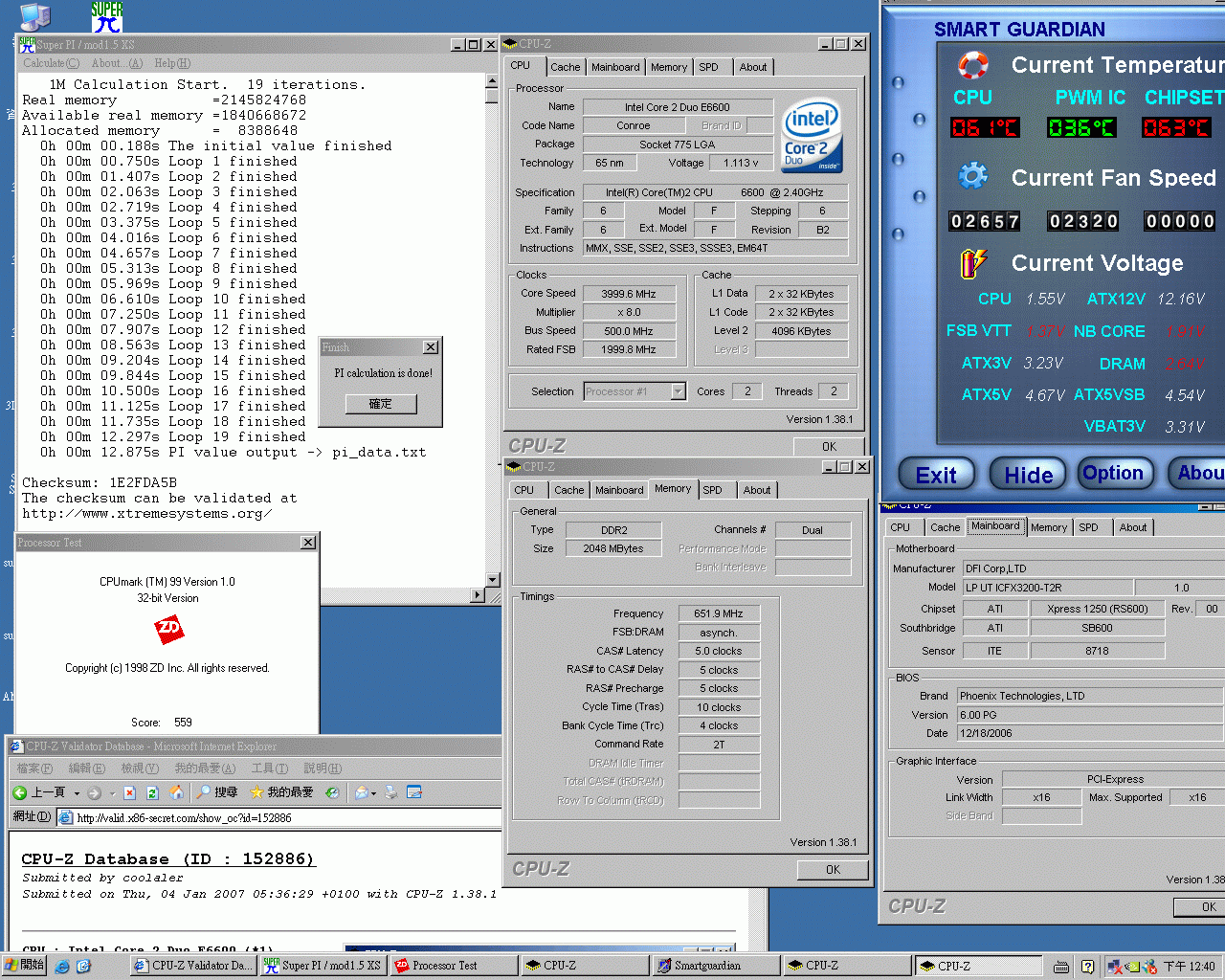Confirm PI calculation done dialog (確定)

pos(381,404)
